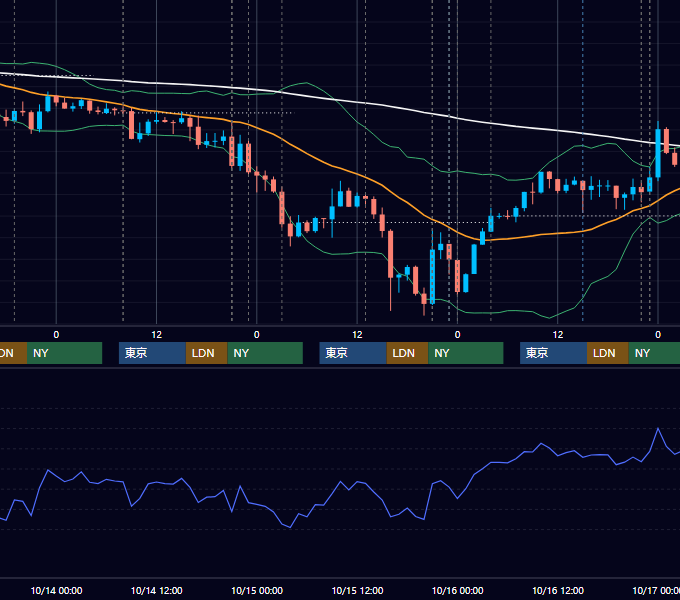This screenshot has height=600, width=680.
Task: Select the 東京 session block before 10/17 00:00
Action: click(553, 353)
